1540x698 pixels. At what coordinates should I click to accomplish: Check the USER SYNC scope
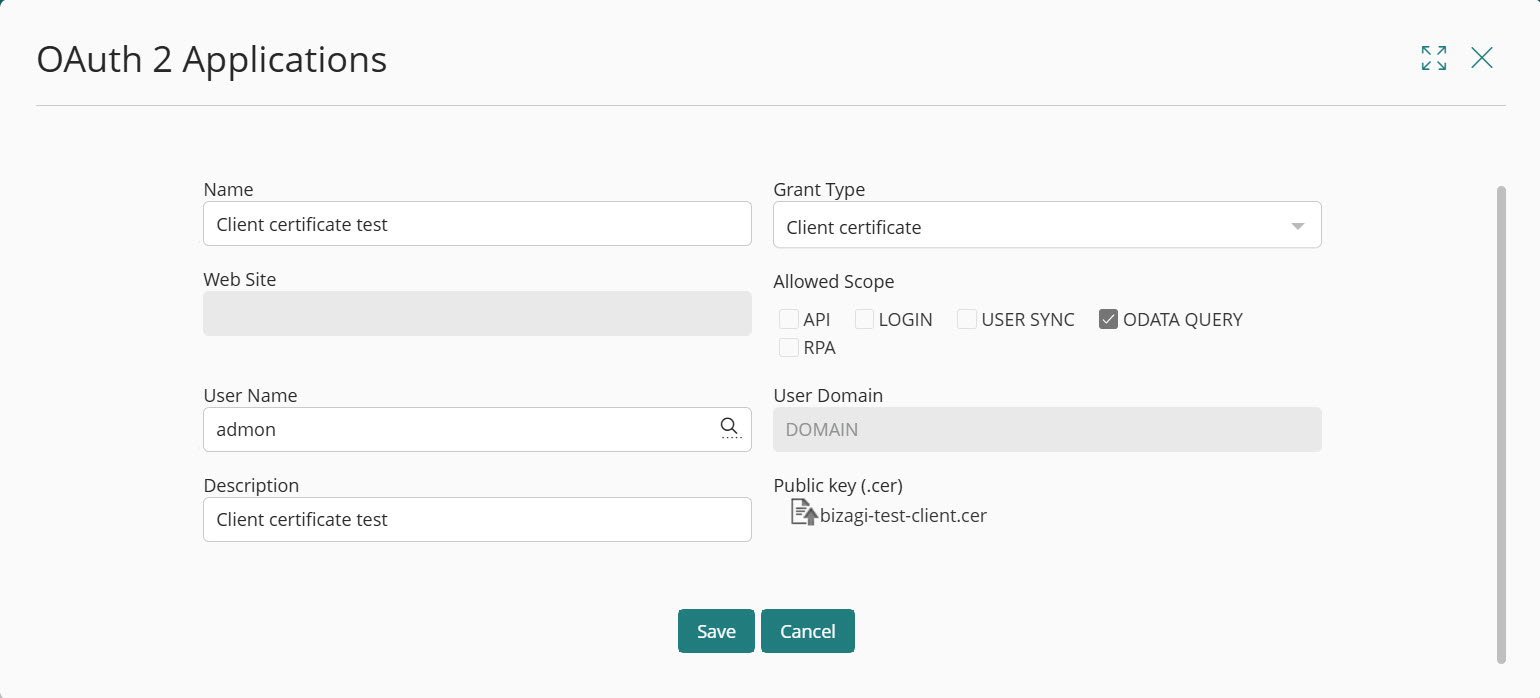[966, 318]
